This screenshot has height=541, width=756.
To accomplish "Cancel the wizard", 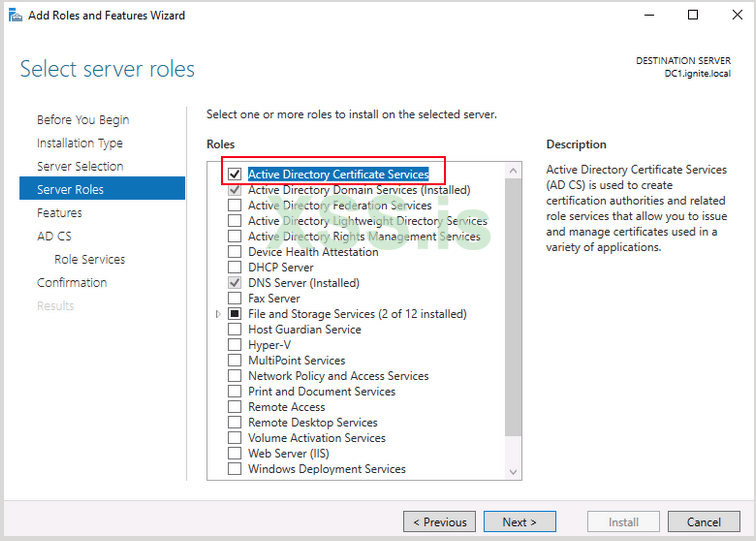I will coord(704,522).
